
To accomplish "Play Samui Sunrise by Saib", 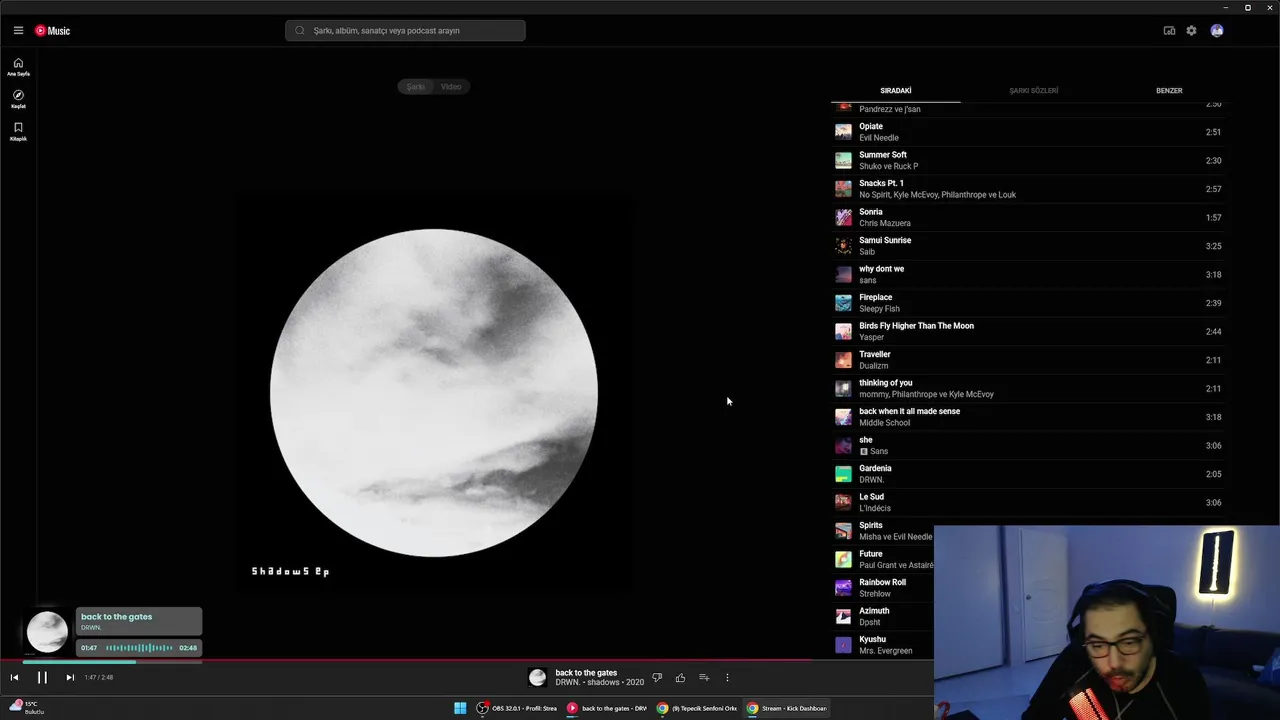I will [x=1030, y=246].
